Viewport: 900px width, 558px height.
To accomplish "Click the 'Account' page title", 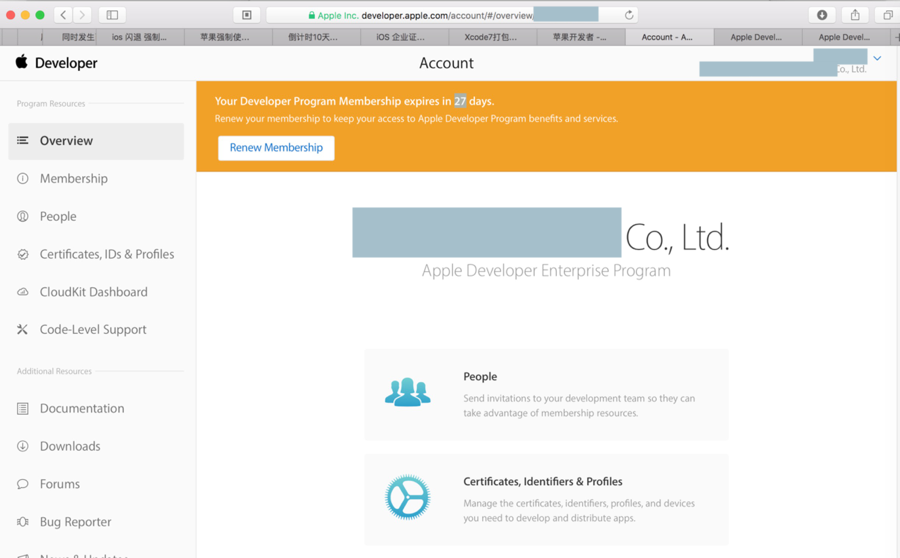I will coord(447,63).
